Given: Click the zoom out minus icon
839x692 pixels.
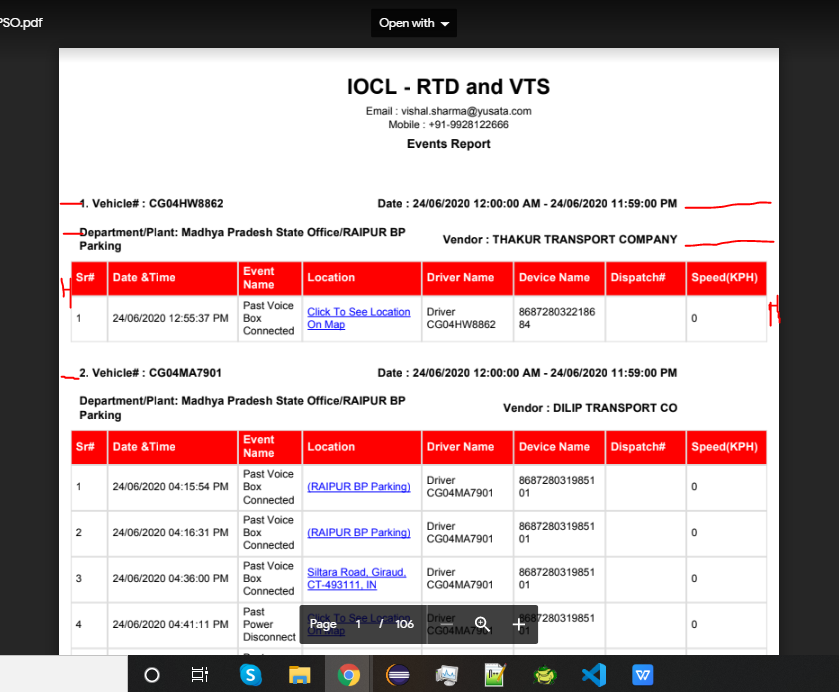Looking at the screenshot, I should pyautogui.click(x=447, y=624).
